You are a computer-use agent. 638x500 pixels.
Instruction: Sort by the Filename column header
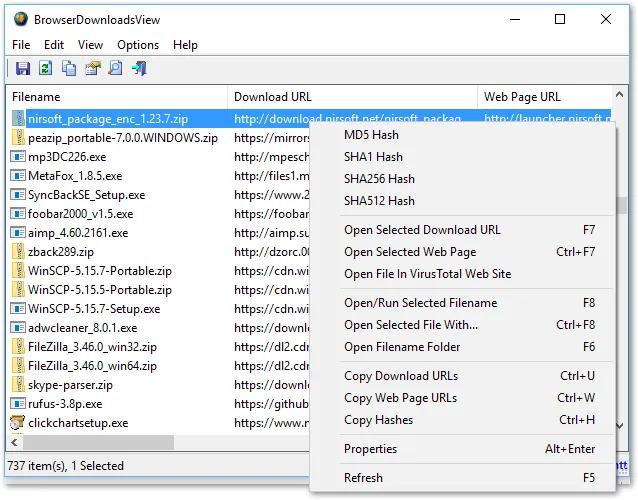point(117,97)
